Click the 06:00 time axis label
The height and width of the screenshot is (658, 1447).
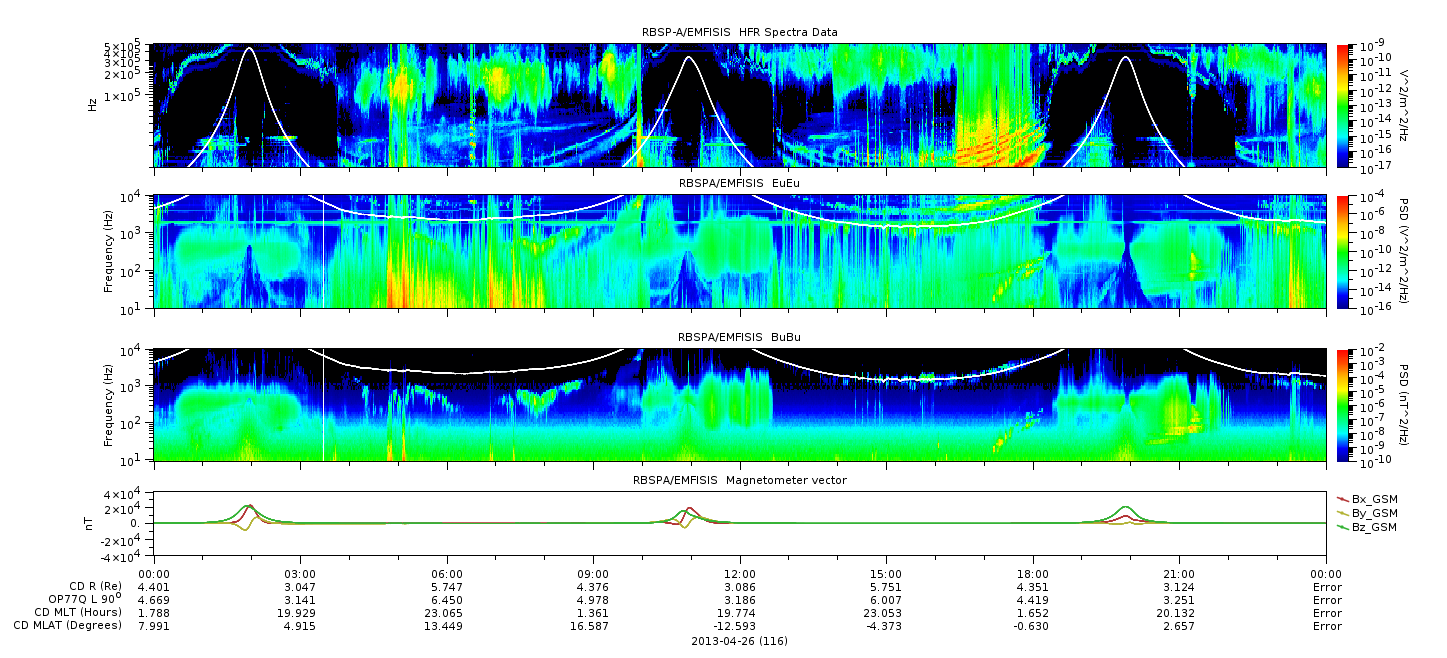[446, 573]
